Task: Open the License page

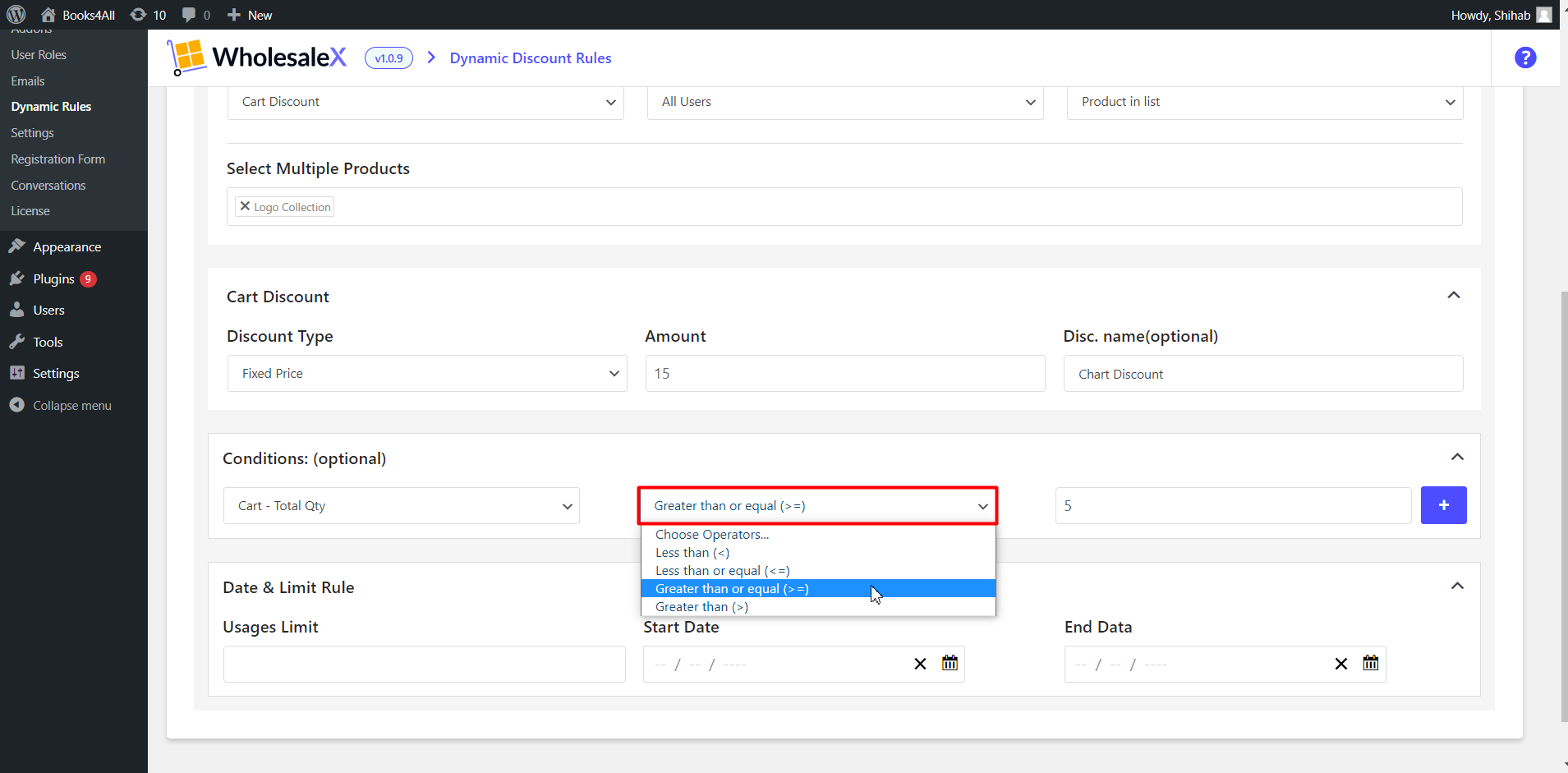Action: (x=30, y=211)
